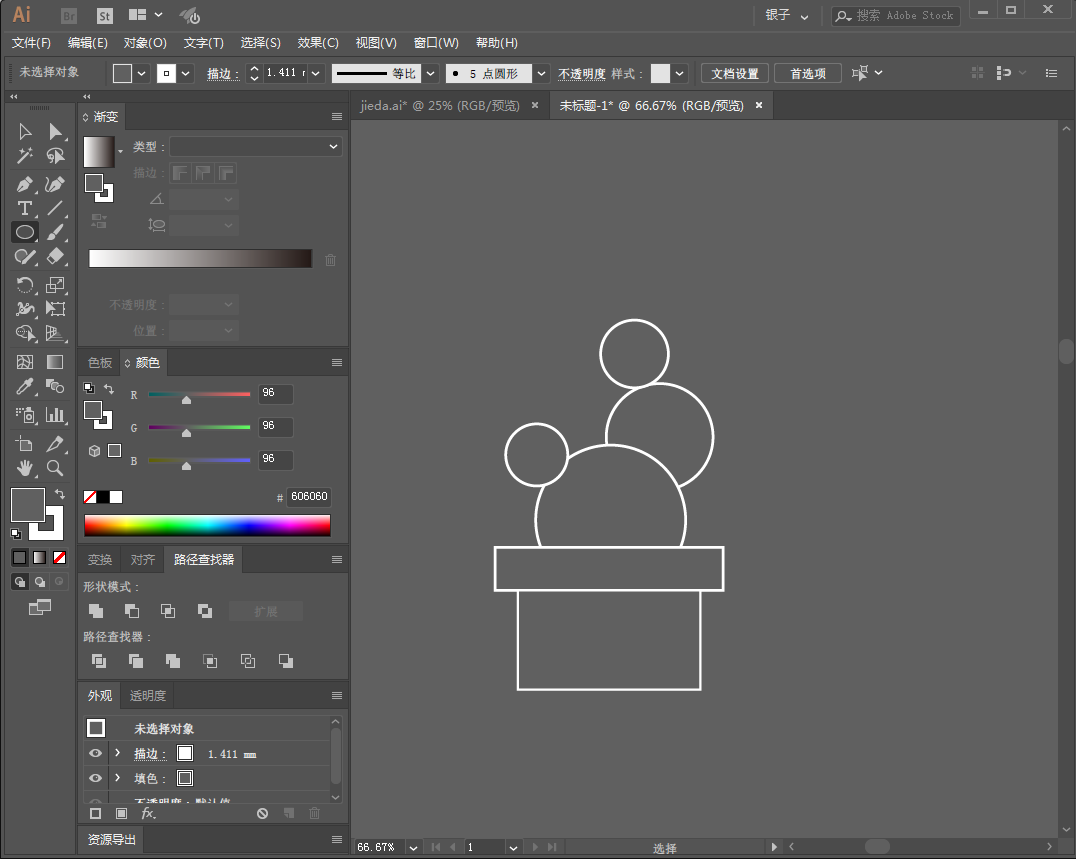Open the gradient 类型 dropdown
This screenshot has height=859, width=1076.
click(x=255, y=147)
